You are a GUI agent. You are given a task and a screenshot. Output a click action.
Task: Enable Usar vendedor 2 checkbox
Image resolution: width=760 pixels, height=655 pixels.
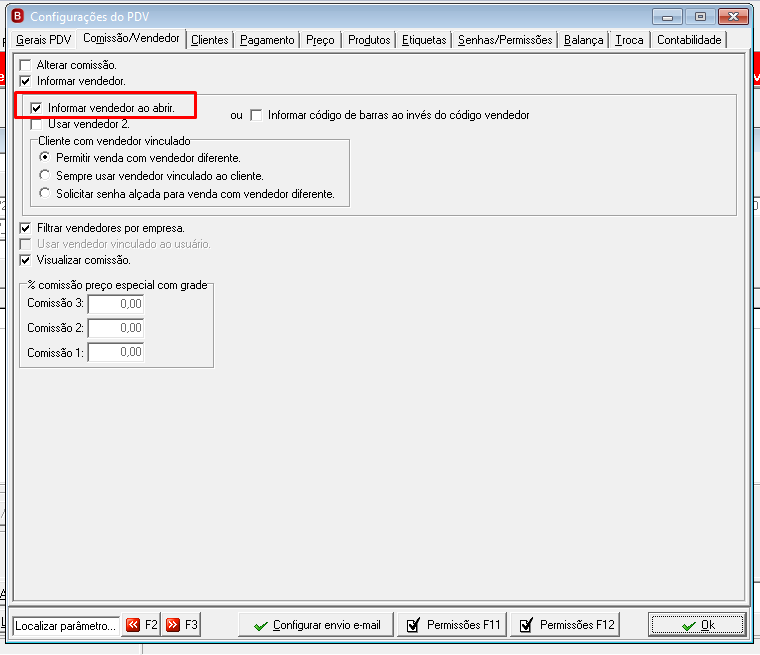(36, 124)
